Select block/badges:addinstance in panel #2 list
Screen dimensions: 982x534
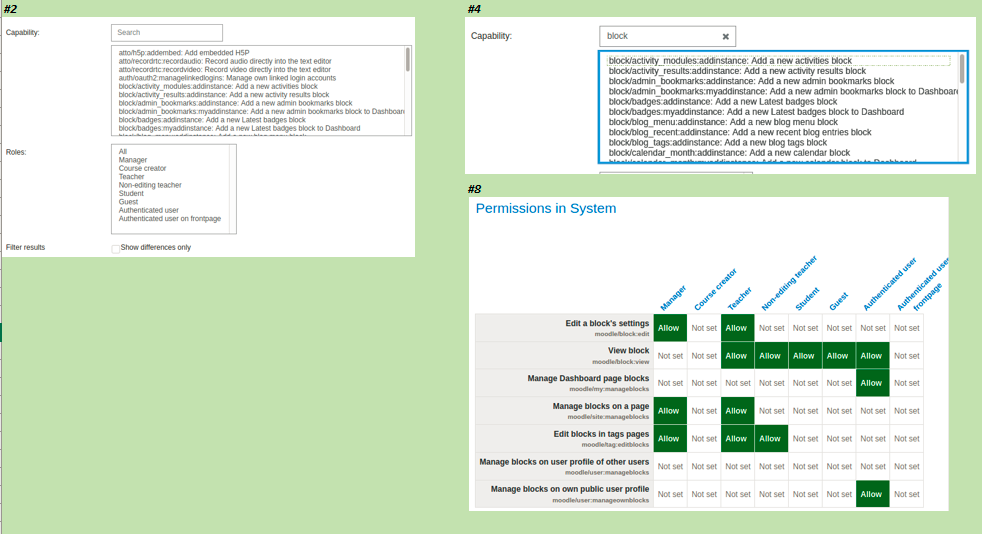point(212,120)
